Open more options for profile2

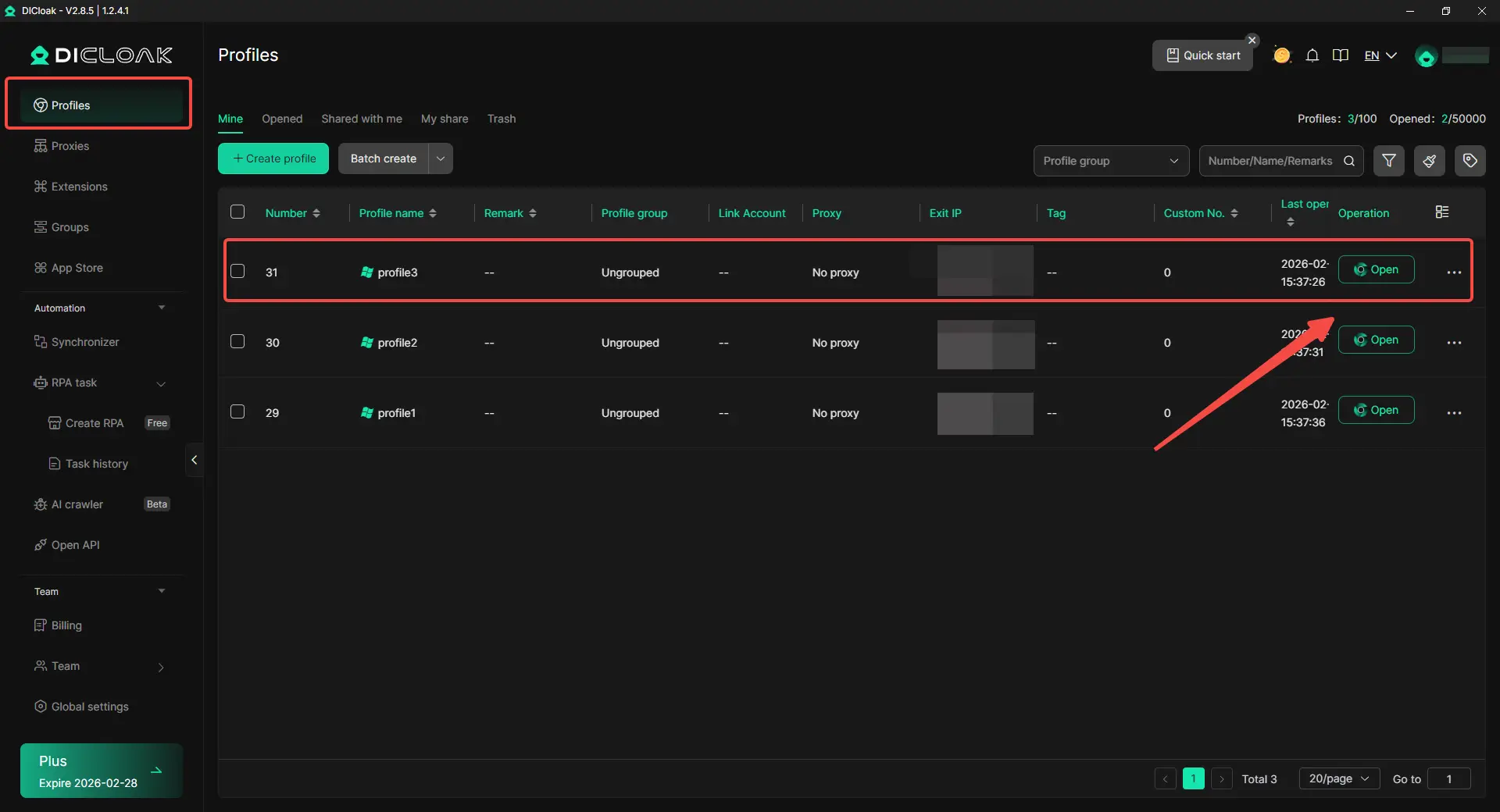click(1453, 343)
